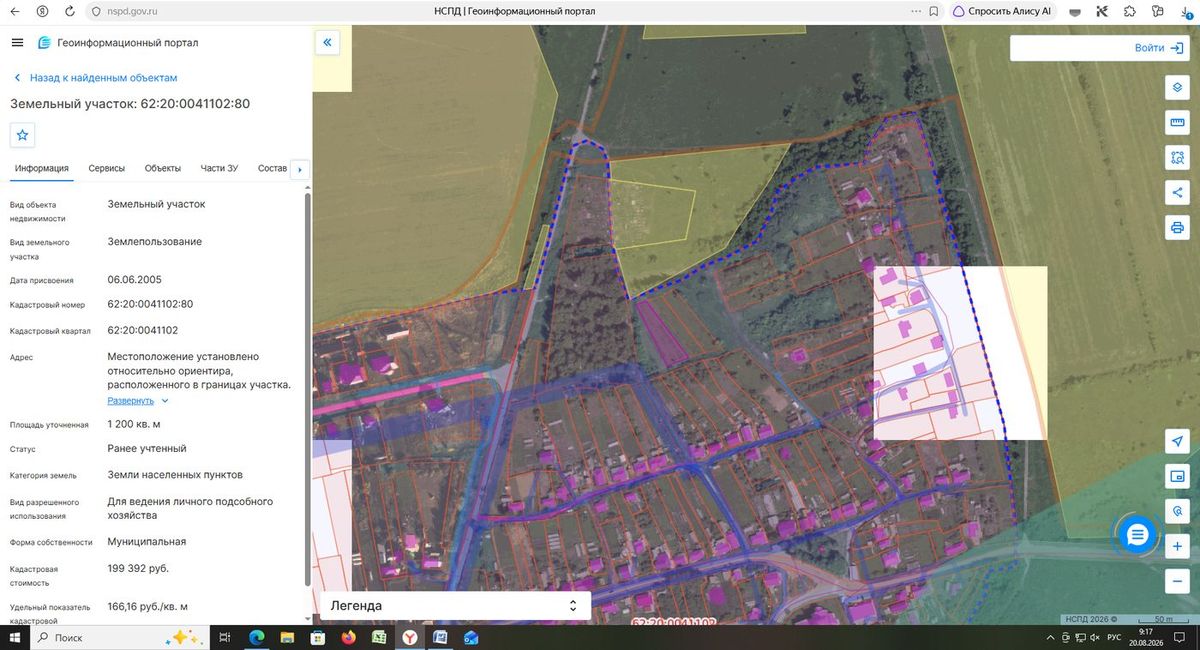
Task: Launch Firefox from the taskbar
Action: pos(348,637)
